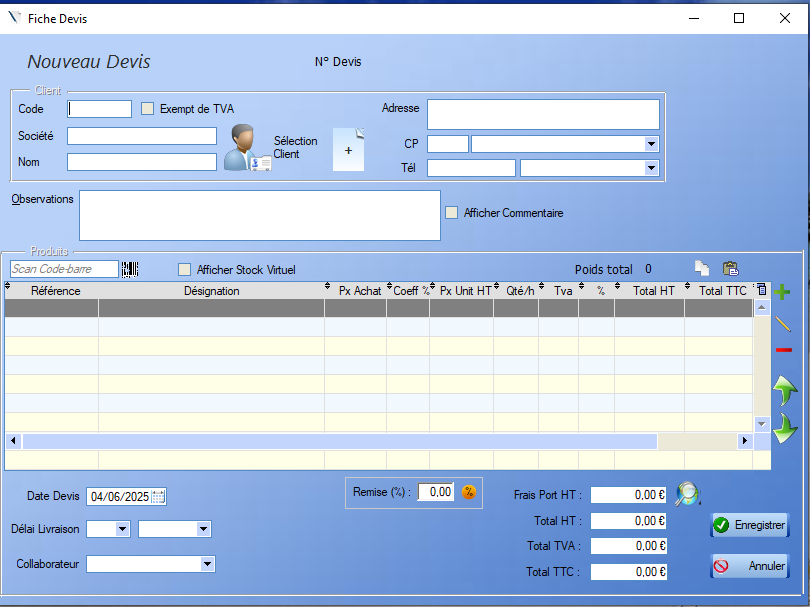Move product line down with green arrow
The image size is (810, 607).
(784, 428)
